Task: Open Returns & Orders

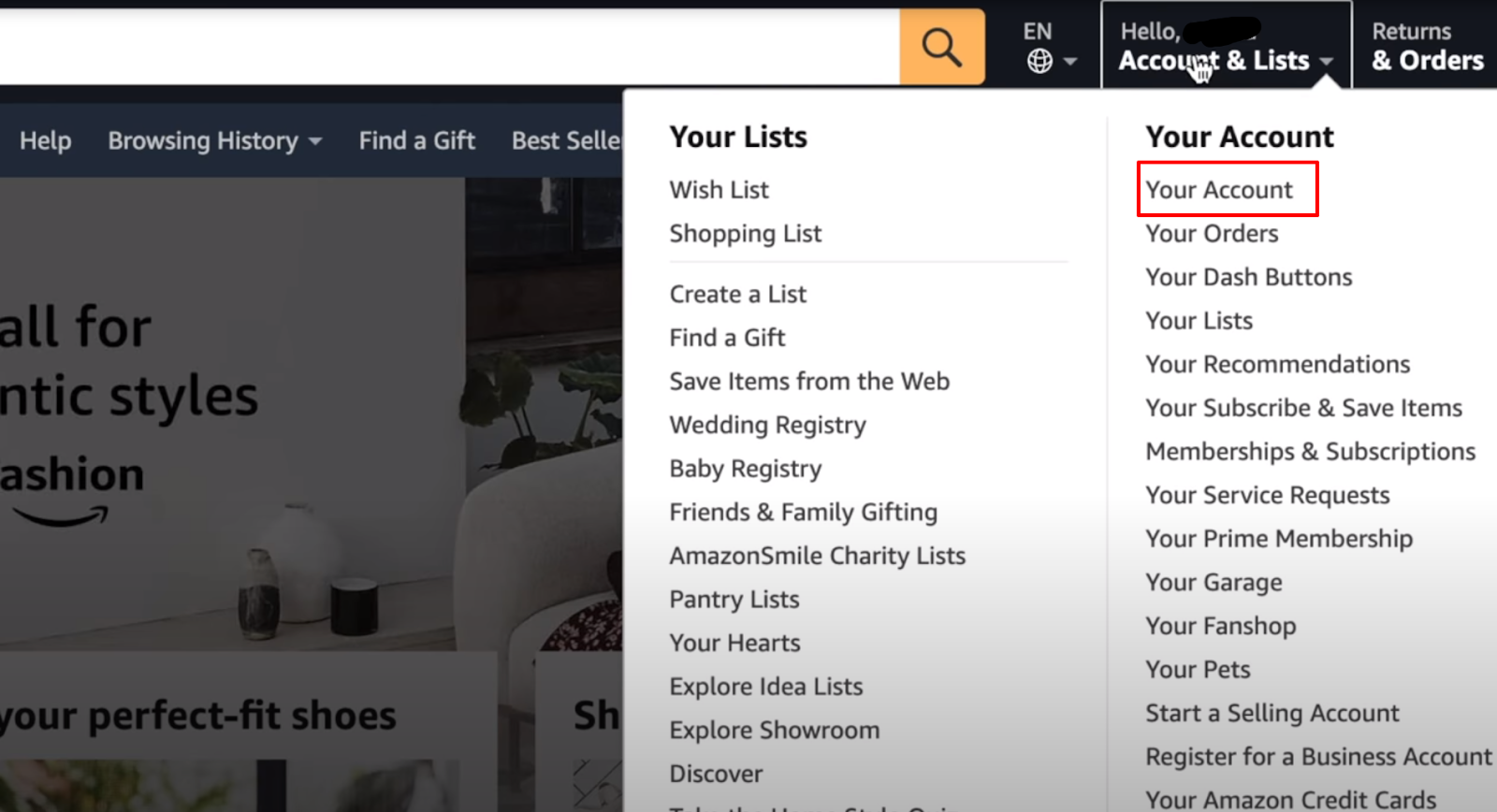Action: tap(1427, 47)
